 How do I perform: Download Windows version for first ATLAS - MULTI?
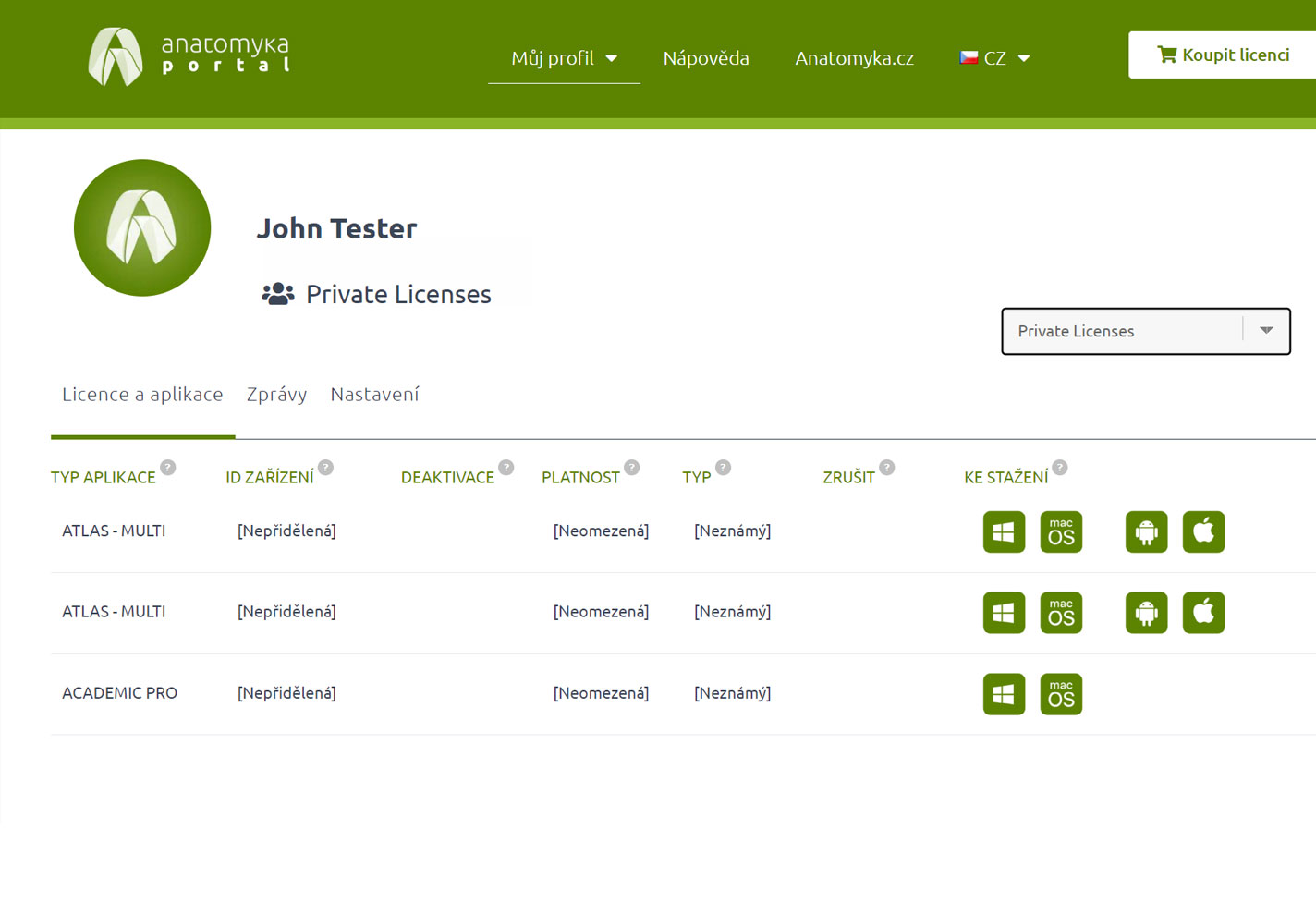1004,531
